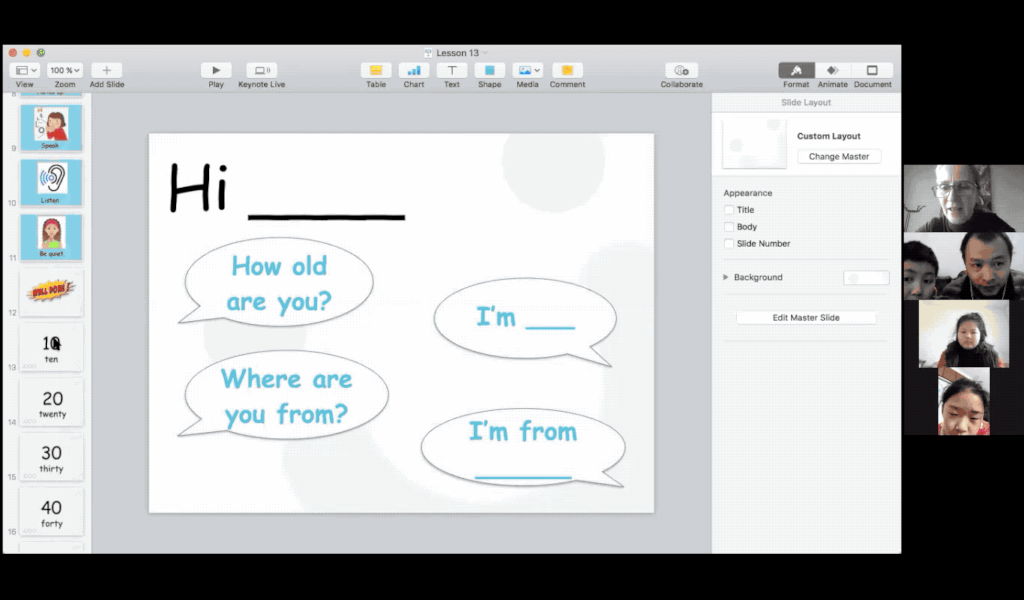Expand the Background section
This screenshot has width=1024, height=600.
(725, 277)
